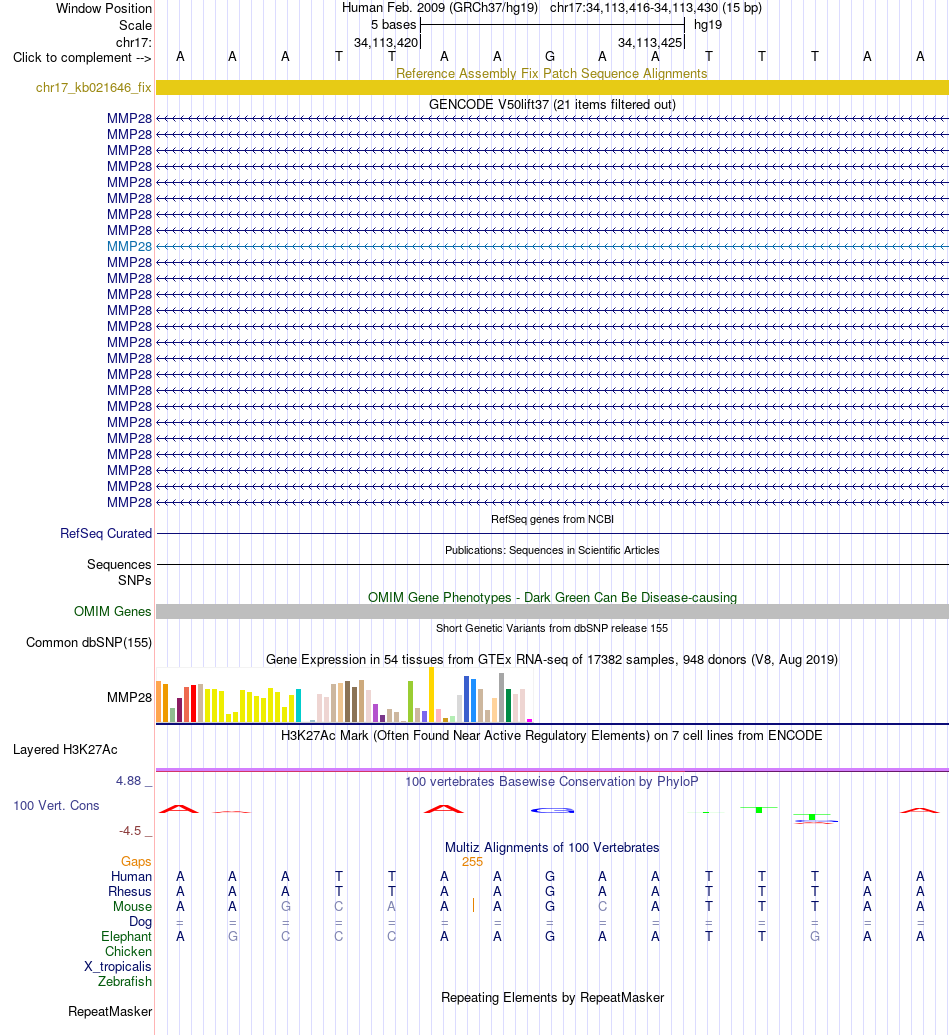Screen dimensions: 950x1035
Task: Open 'RefSeq genes from NCBI' track title
Action: click(552, 519)
